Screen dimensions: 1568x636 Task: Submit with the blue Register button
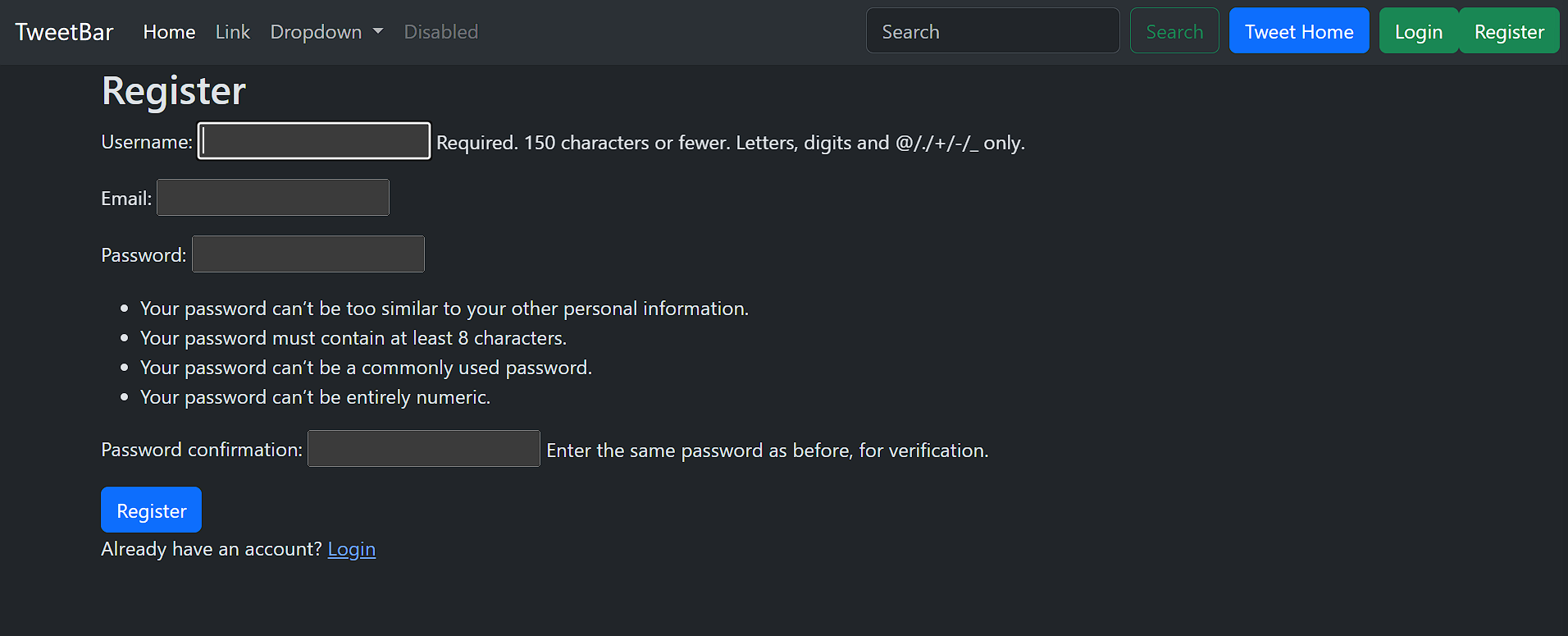pos(151,510)
